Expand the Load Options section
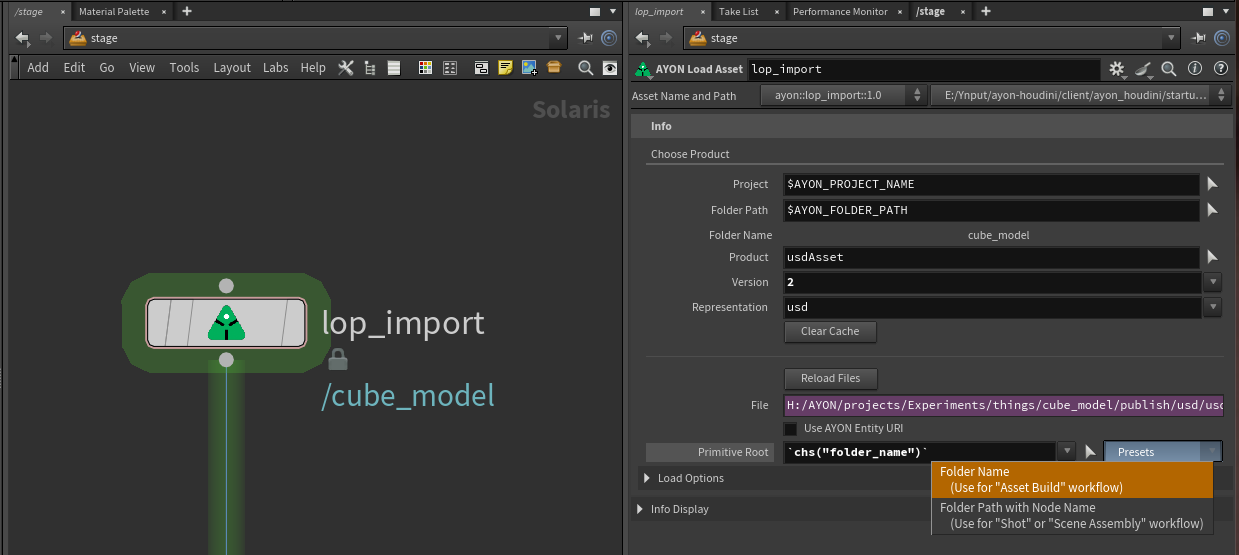The width and height of the screenshot is (1239, 555). tap(646, 478)
